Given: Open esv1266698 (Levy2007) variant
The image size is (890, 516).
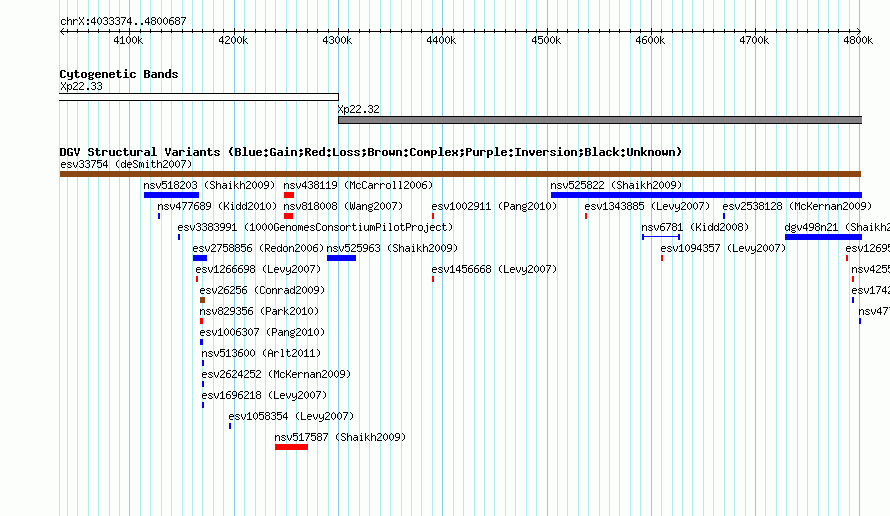Looking at the screenshot, I should [258, 270].
